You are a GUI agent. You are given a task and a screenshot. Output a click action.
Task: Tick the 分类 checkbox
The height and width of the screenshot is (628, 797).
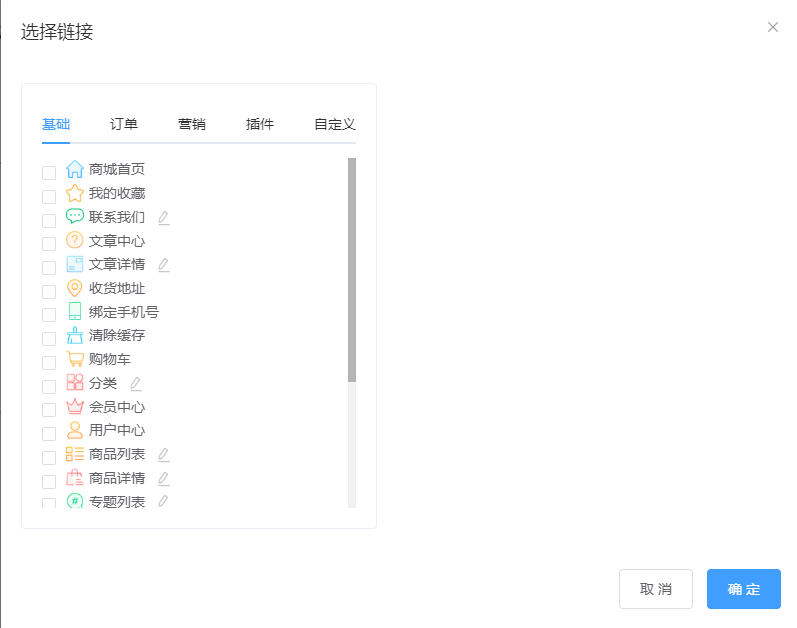(x=49, y=387)
